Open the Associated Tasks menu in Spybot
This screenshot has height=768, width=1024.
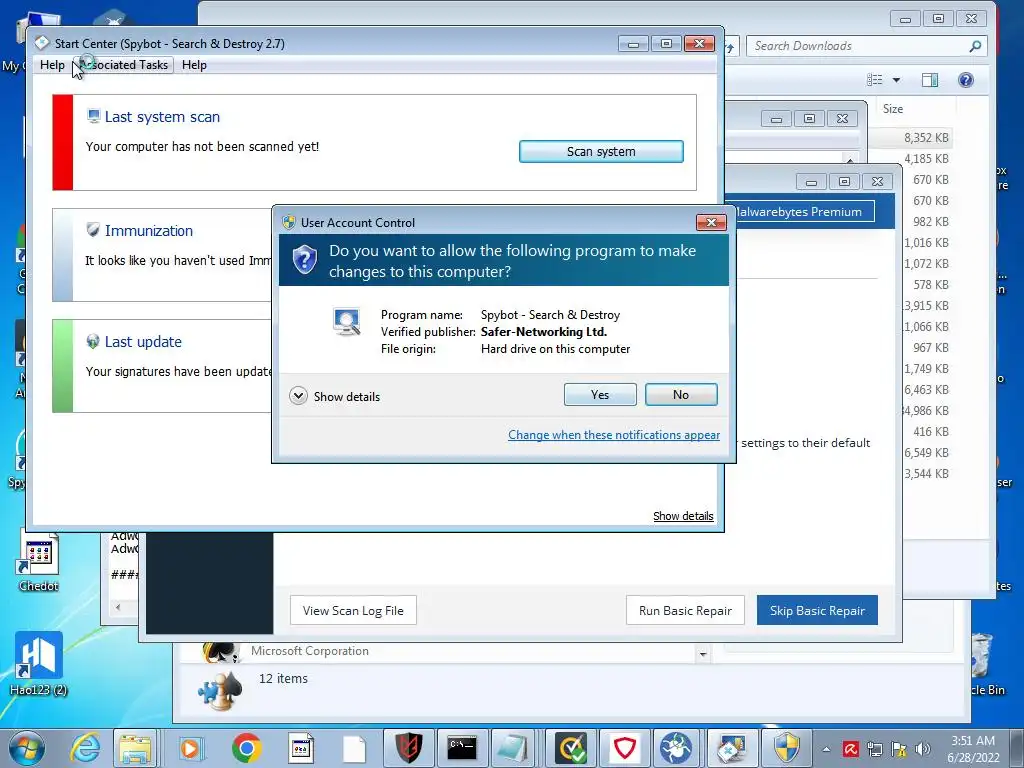[123, 65]
